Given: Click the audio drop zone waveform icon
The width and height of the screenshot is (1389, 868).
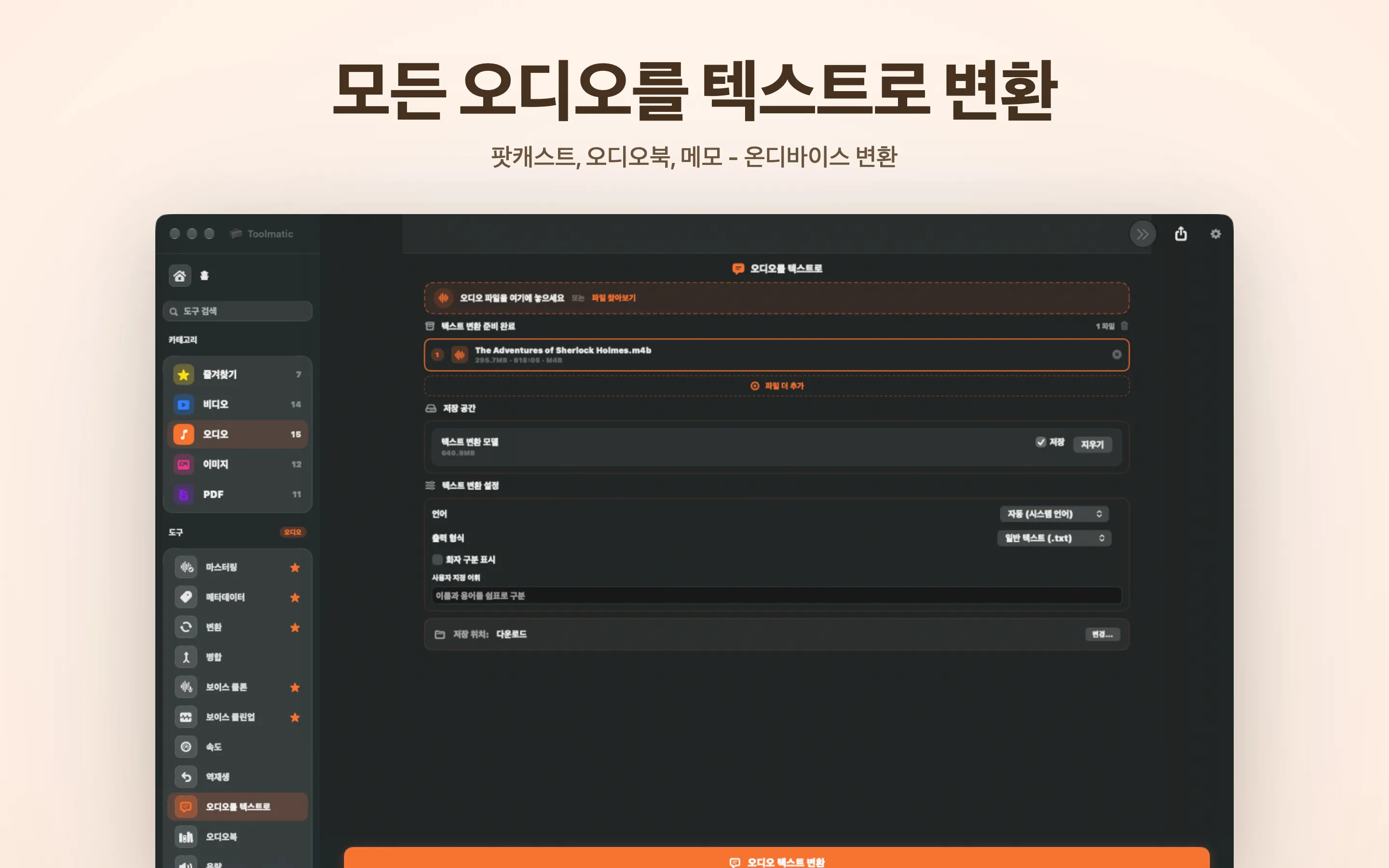Looking at the screenshot, I should (443, 298).
